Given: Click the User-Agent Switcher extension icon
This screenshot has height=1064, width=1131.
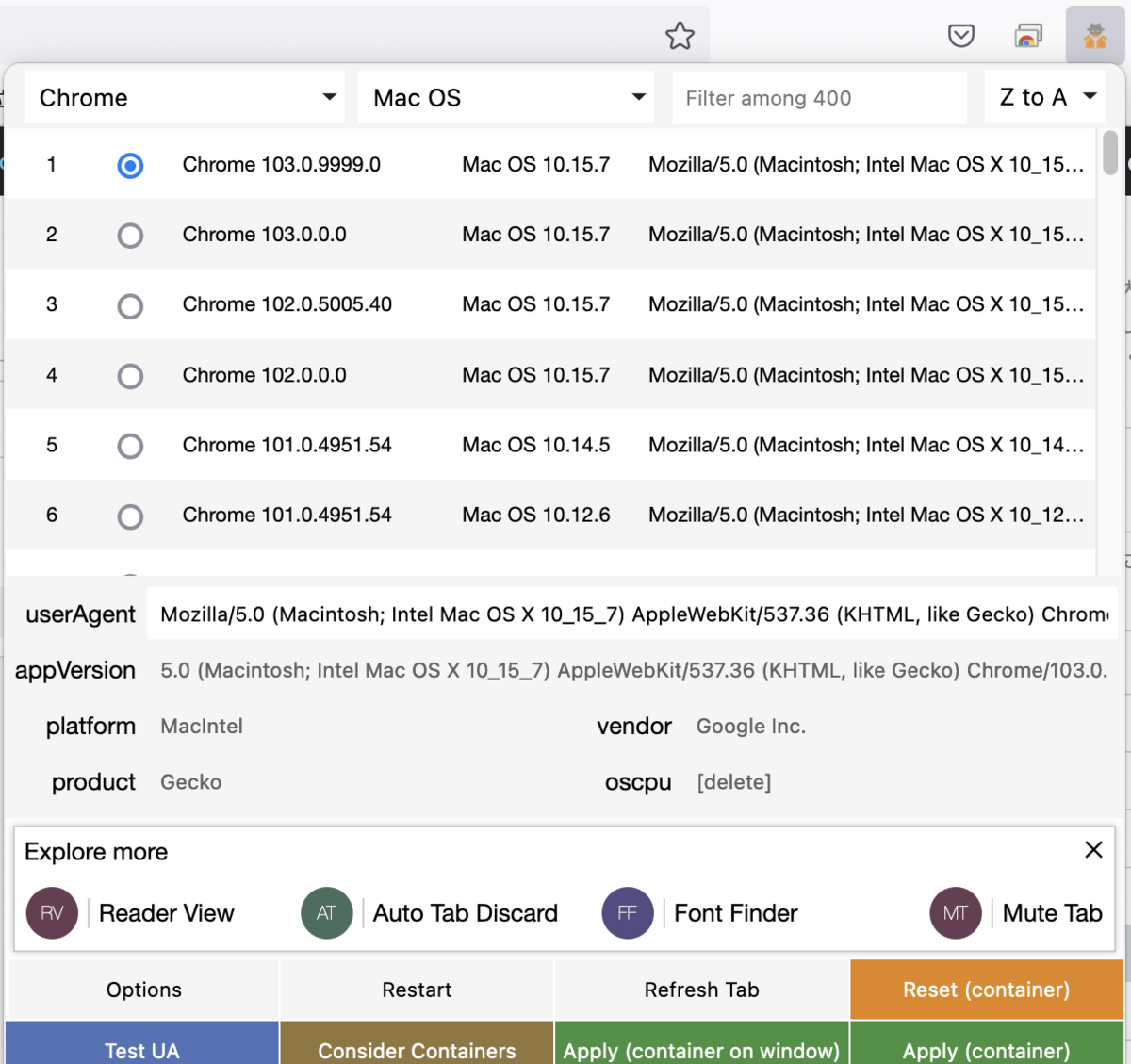Looking at the screenshot, I should pyautogui.click(x=1094, y=36).
